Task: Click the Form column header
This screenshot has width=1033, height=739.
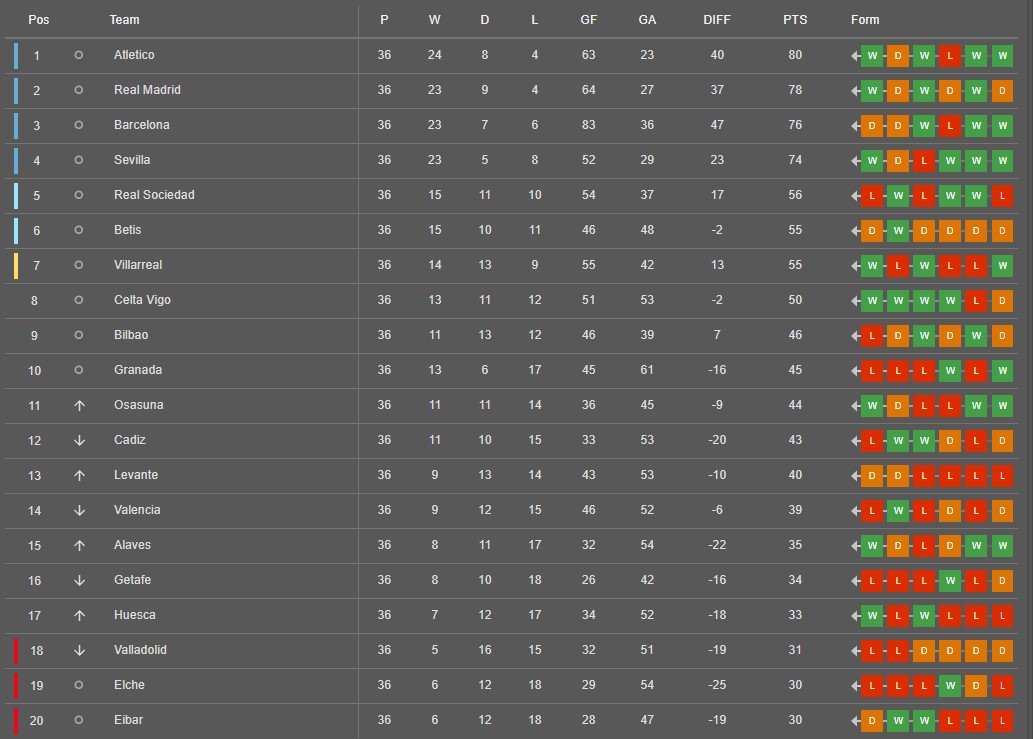Action: click(x=864, y=20)
